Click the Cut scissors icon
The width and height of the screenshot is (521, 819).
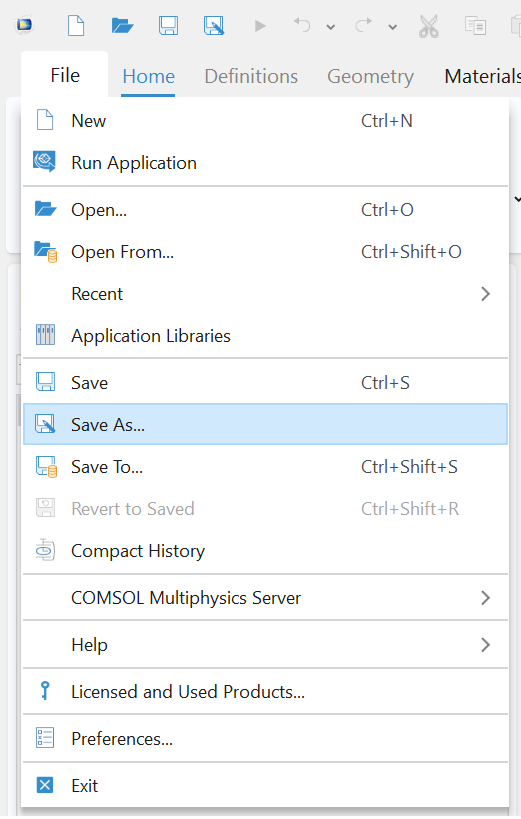point(429,26)
